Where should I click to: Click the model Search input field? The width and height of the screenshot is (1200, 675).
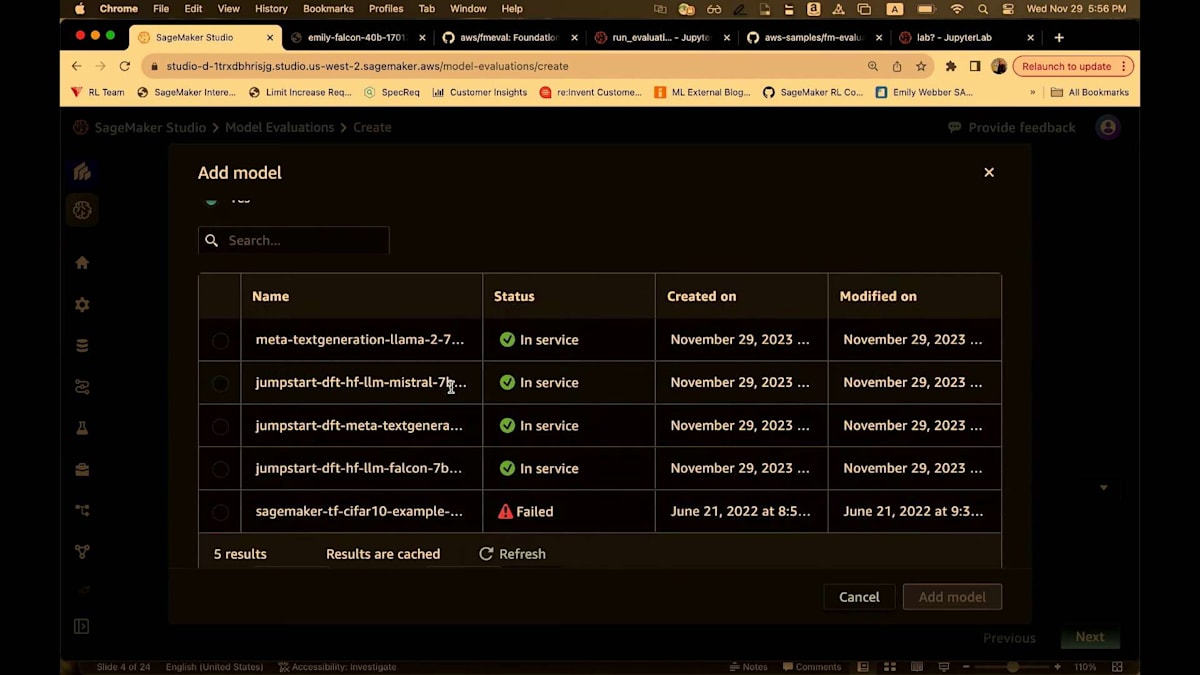[x=294, y=240]
